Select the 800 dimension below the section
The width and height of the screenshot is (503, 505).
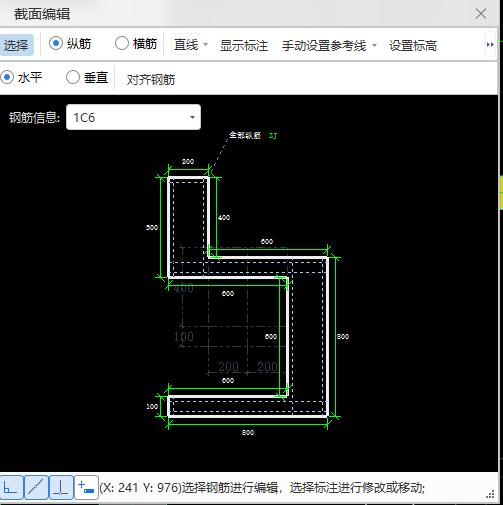[248, 433]
